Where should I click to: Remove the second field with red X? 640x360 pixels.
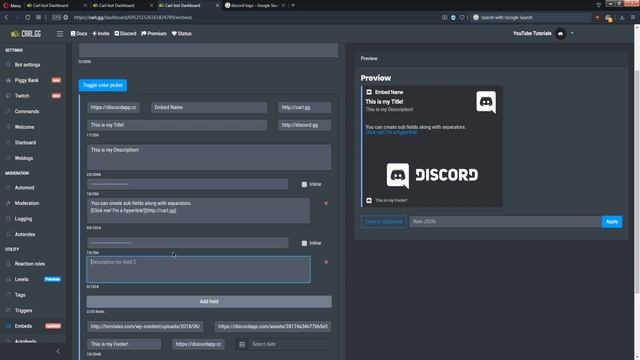pos(326,262)
